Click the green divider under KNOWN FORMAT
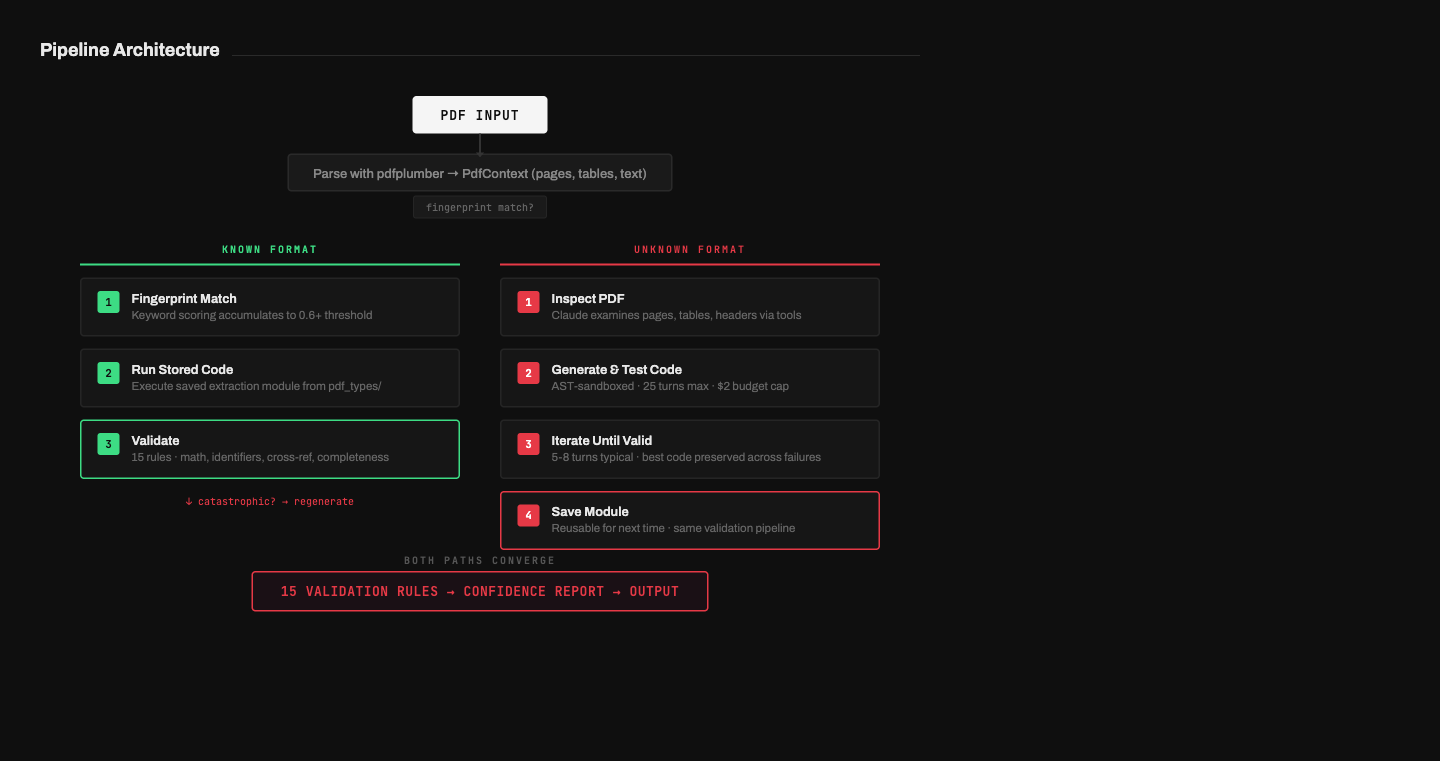Screen dimensions: 1440x761 [269, 262]
